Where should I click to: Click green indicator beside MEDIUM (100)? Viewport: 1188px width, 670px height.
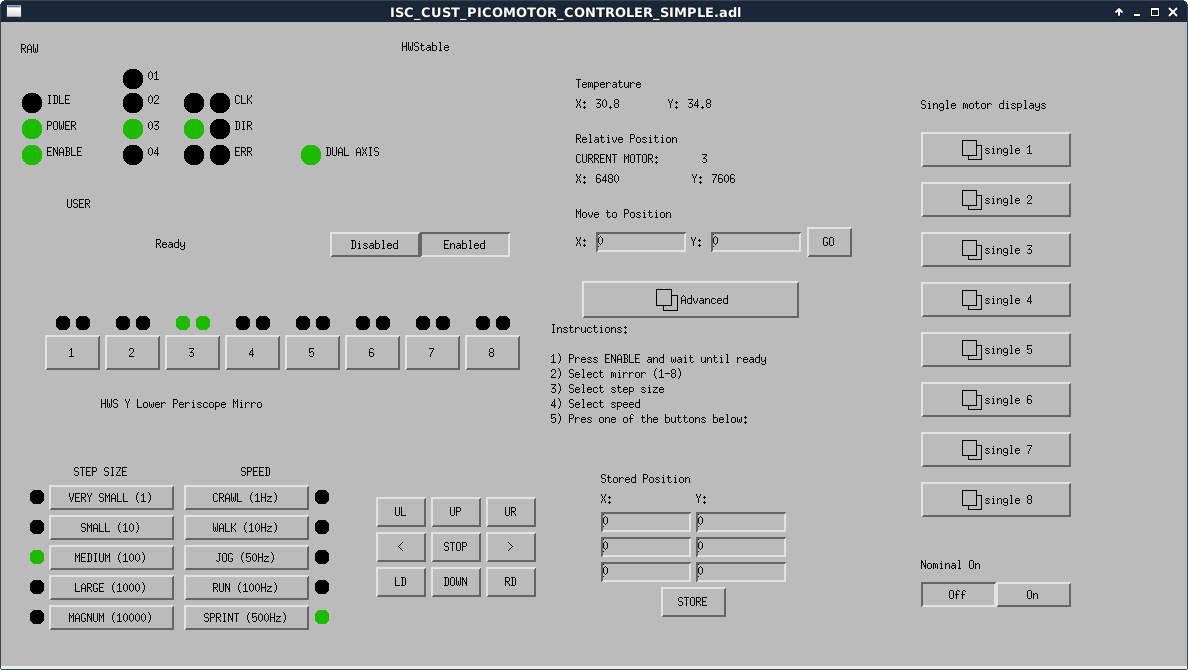pyautogui.click(x=36, y=557)
